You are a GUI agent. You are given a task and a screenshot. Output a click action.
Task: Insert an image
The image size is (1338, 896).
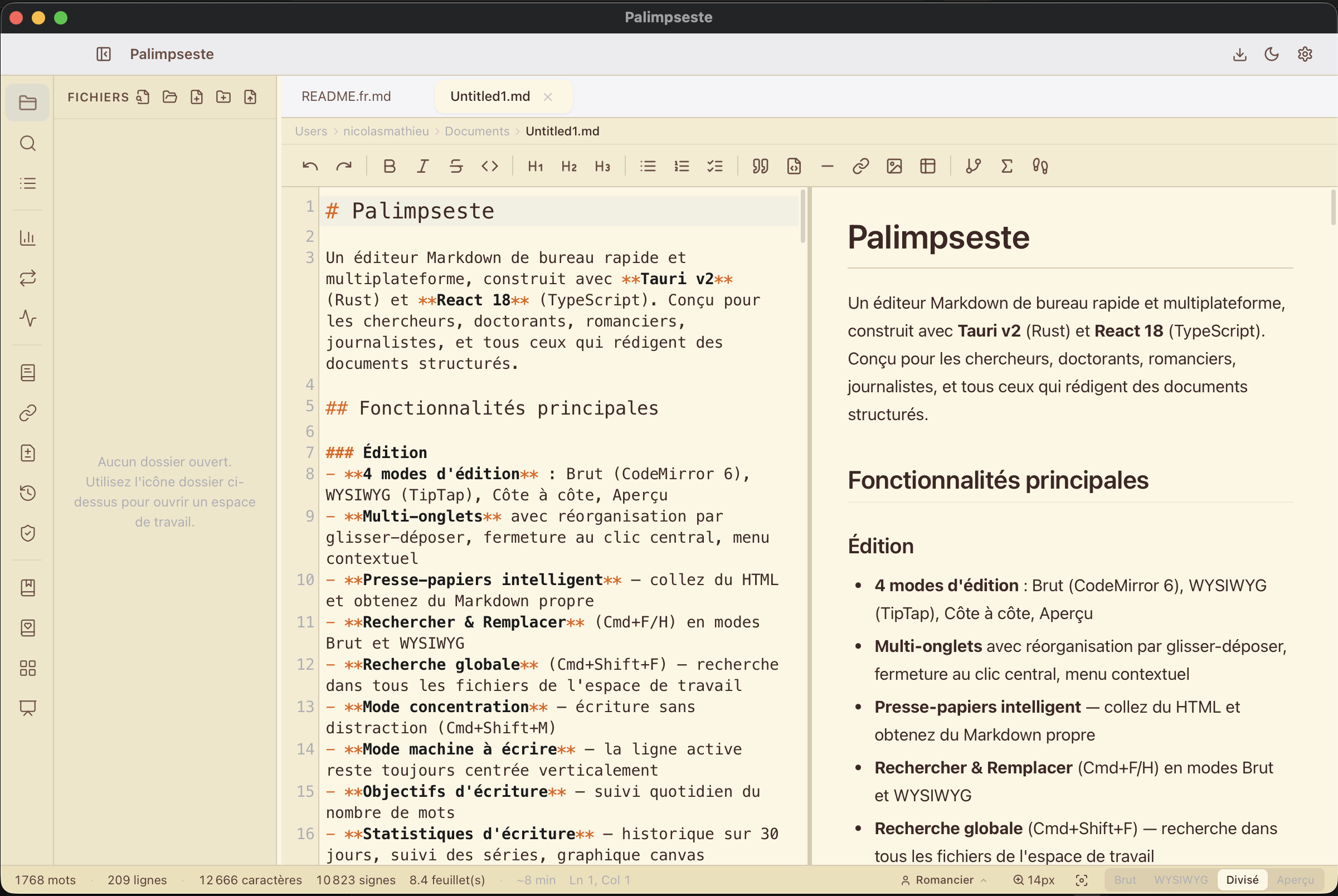coord(894,166)
